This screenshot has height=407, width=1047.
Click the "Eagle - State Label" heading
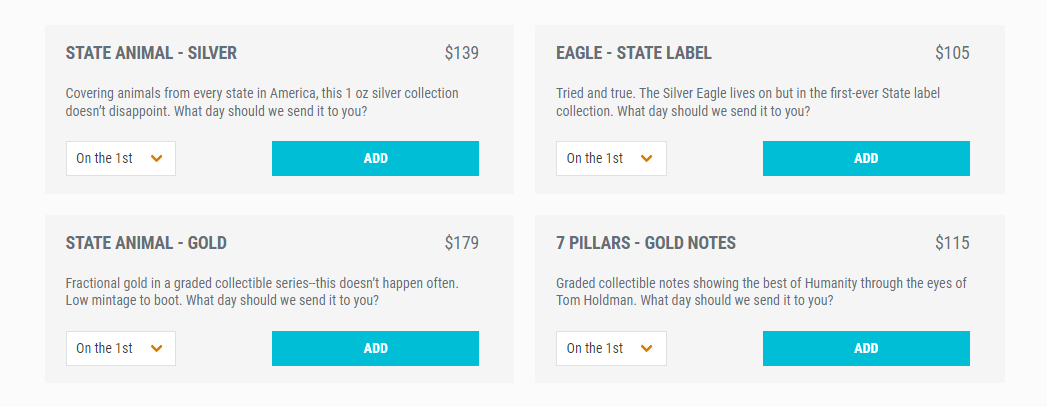pos(634,53)
